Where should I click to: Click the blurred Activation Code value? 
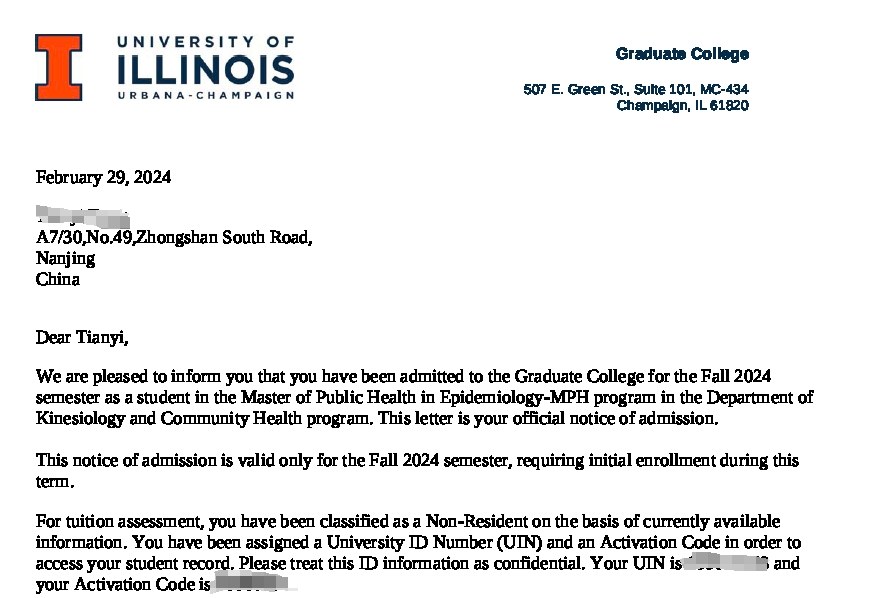(253, 584)
